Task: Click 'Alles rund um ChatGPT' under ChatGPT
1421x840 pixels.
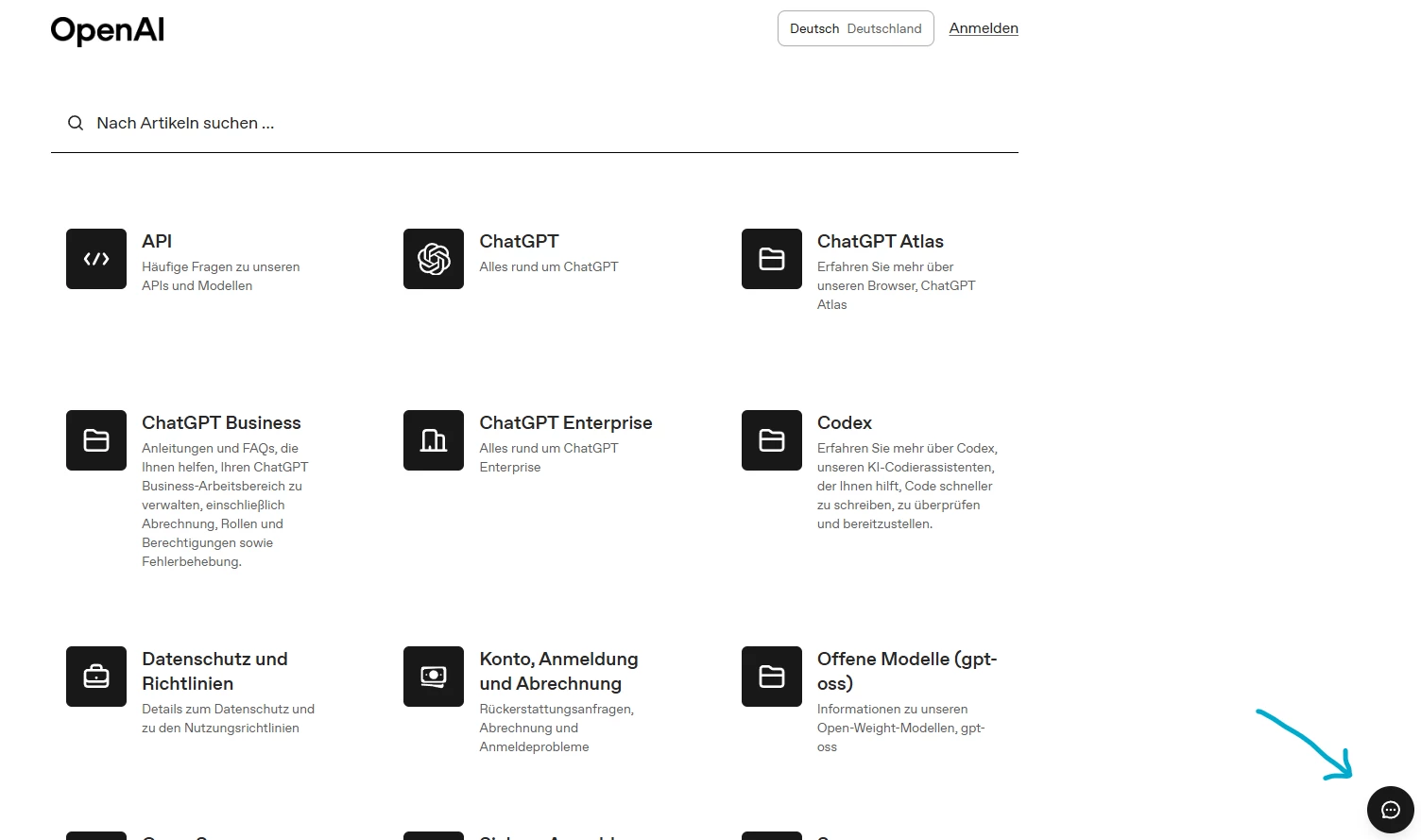Action: pos(549,266)
